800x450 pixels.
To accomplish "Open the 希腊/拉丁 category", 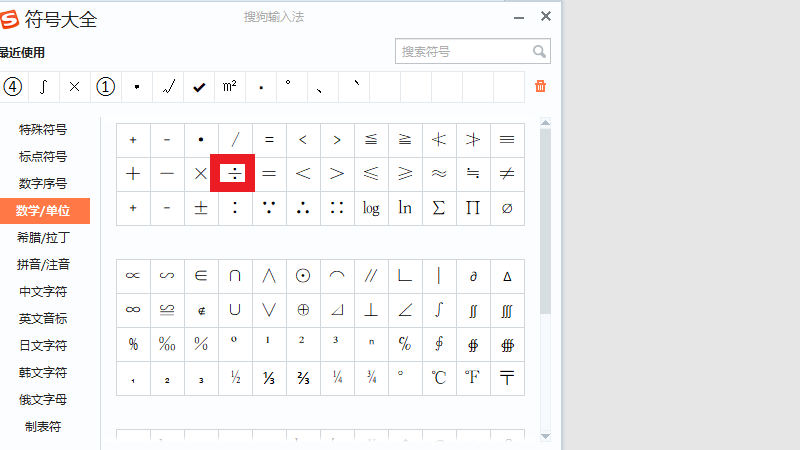I will point(43,238).
